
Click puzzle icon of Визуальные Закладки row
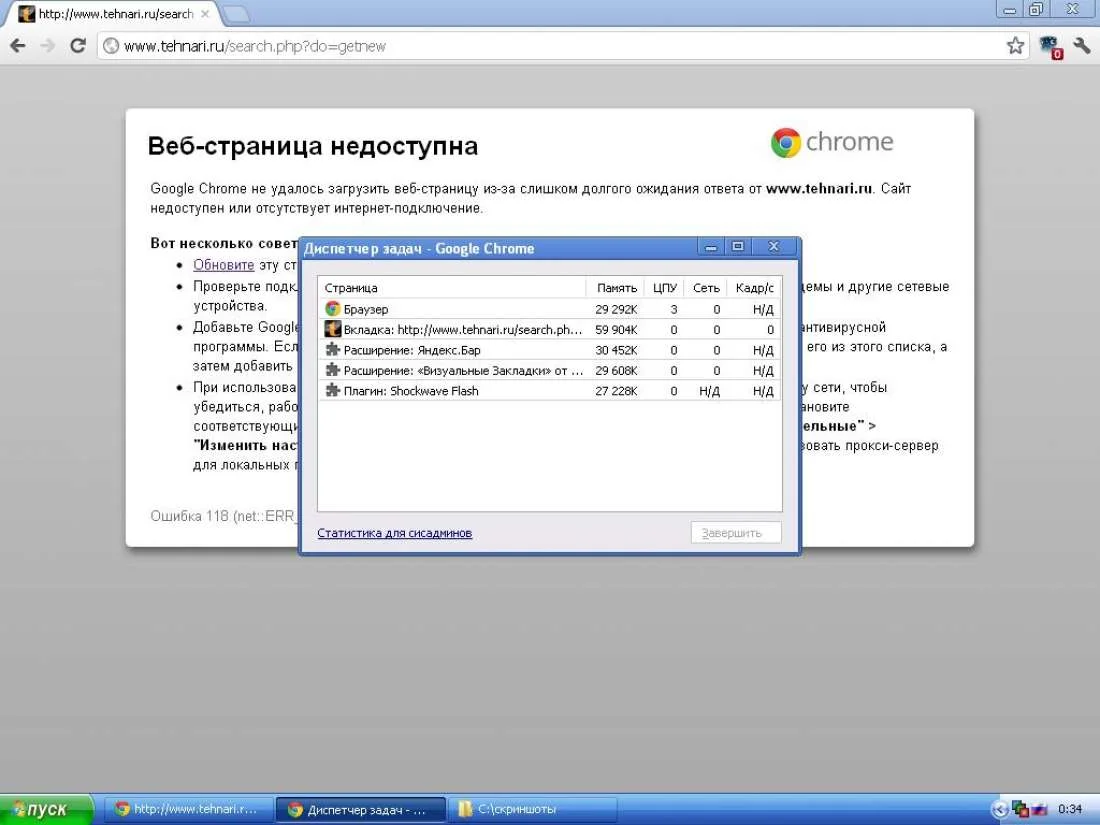333,370
